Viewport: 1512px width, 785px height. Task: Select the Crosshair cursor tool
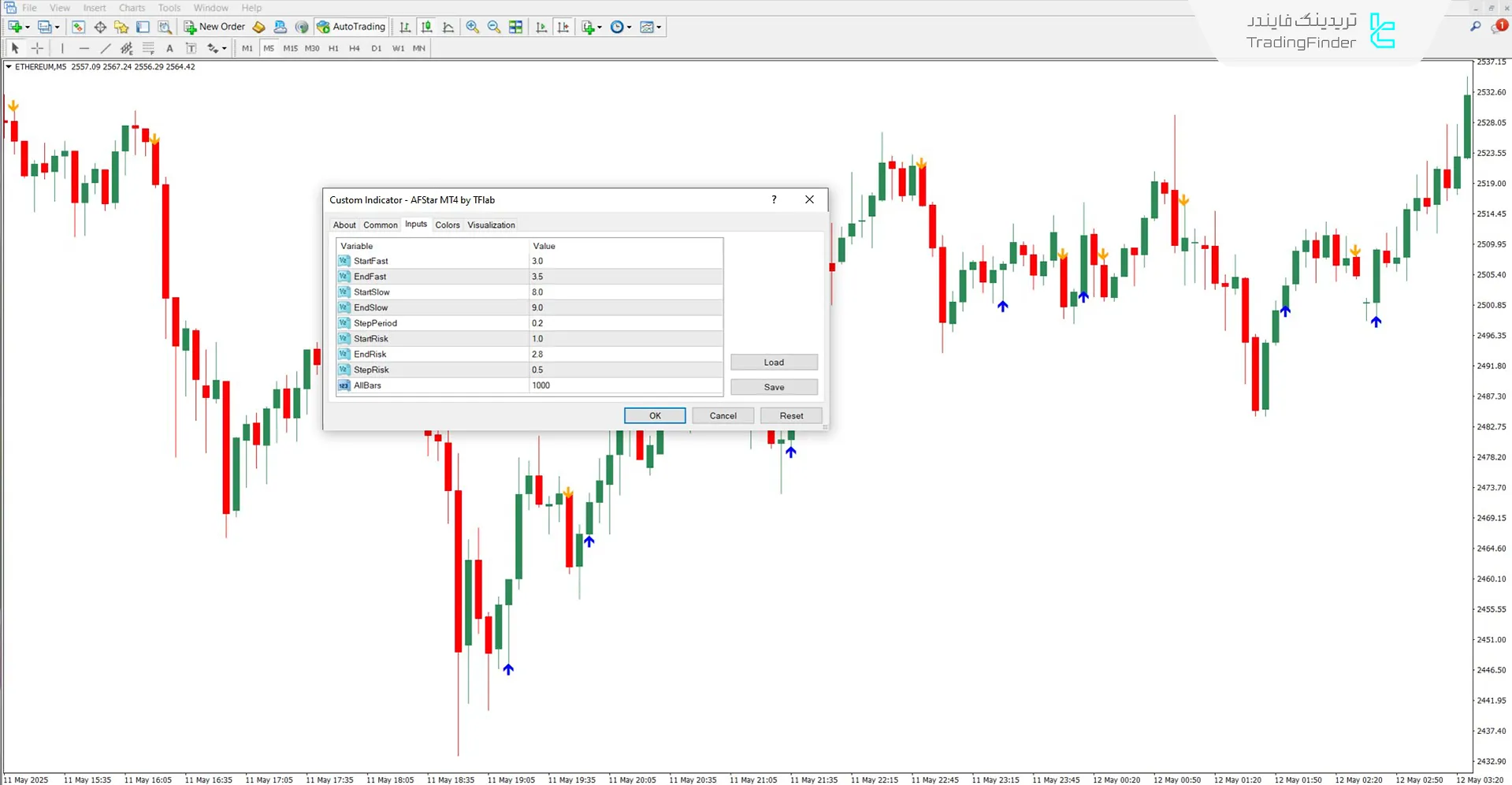click(37, 48)
